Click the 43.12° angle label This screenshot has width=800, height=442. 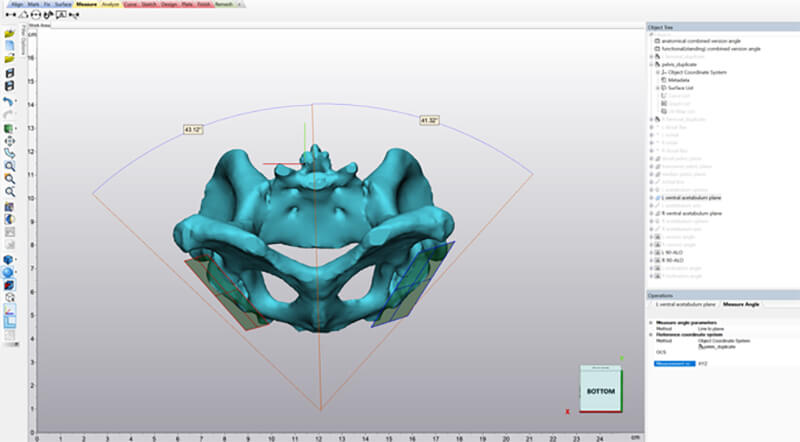(x=195, y=129)
